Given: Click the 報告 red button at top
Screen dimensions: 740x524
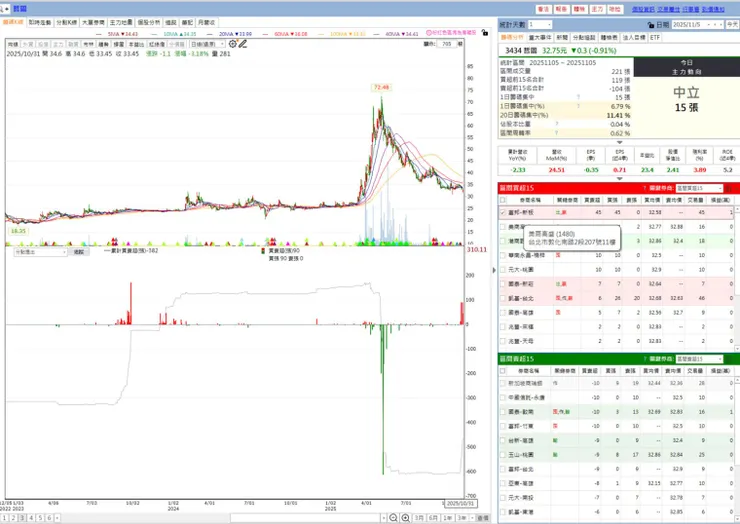Looking at the screenshot, I should (x=561, y=9).
